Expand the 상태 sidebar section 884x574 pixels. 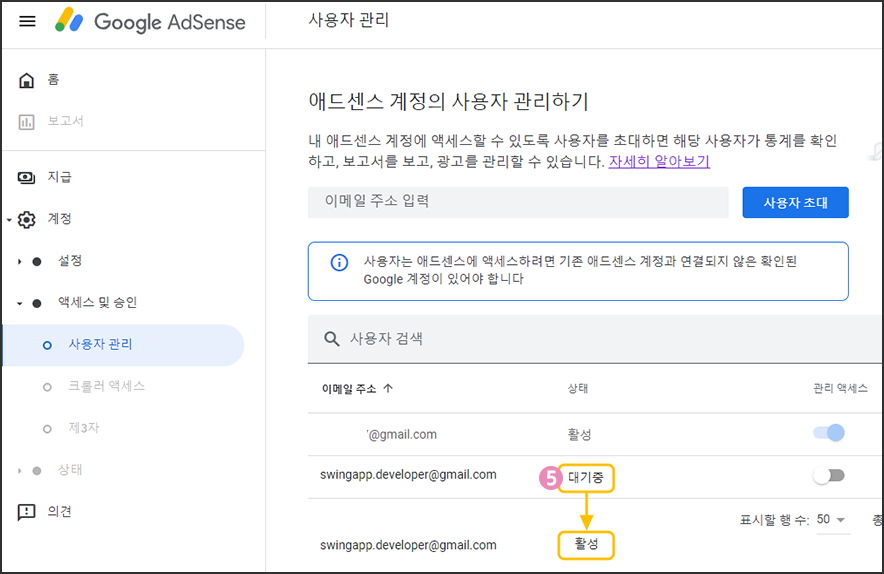19,470
